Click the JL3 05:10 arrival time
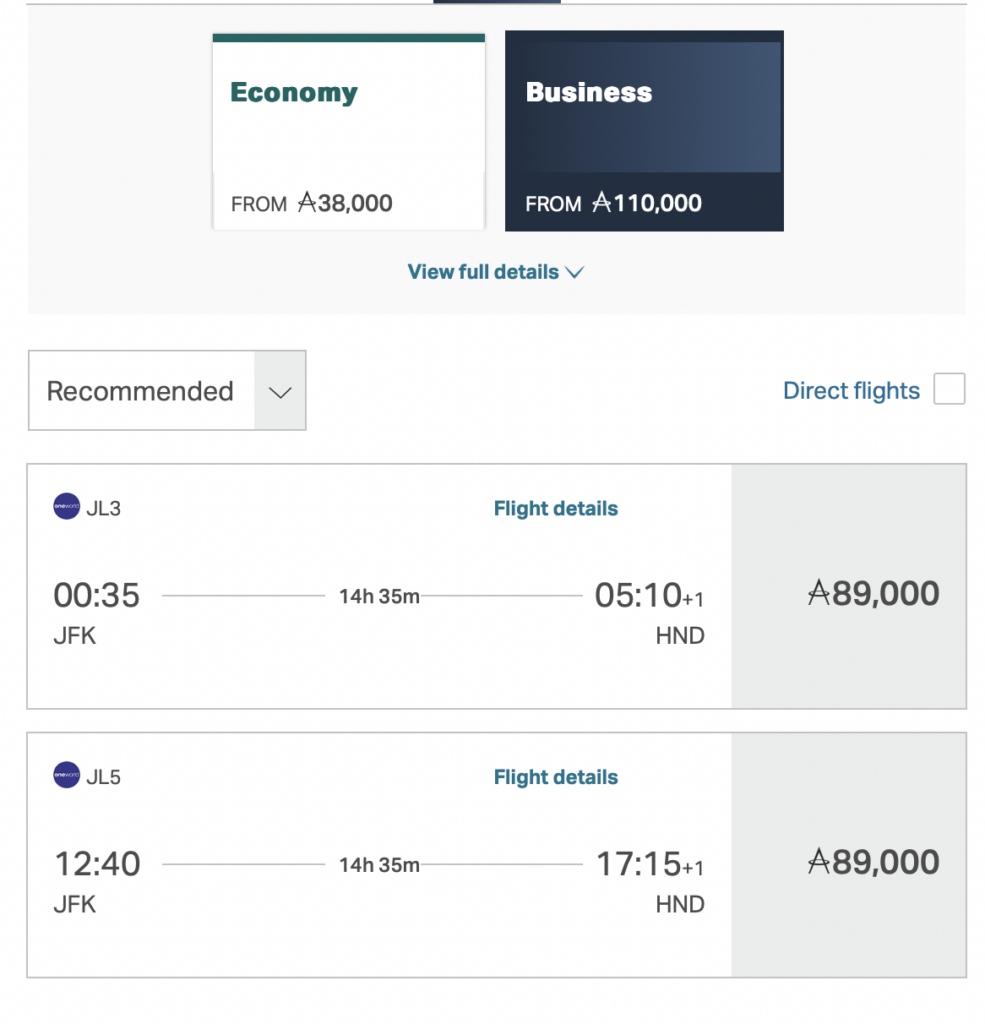Screen dimensions: 985x1024 click(638, 596)
